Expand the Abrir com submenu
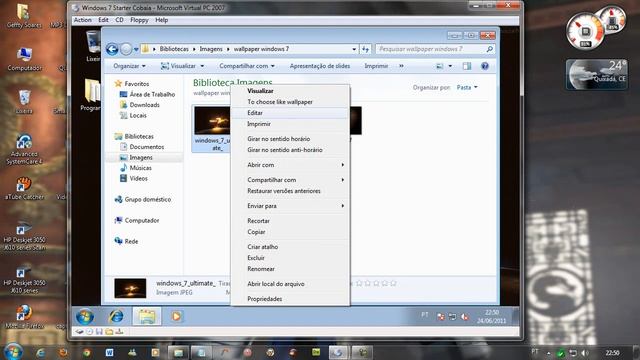Screen dimensions: 640x360 pyautogui.click(x=290, y=165)
